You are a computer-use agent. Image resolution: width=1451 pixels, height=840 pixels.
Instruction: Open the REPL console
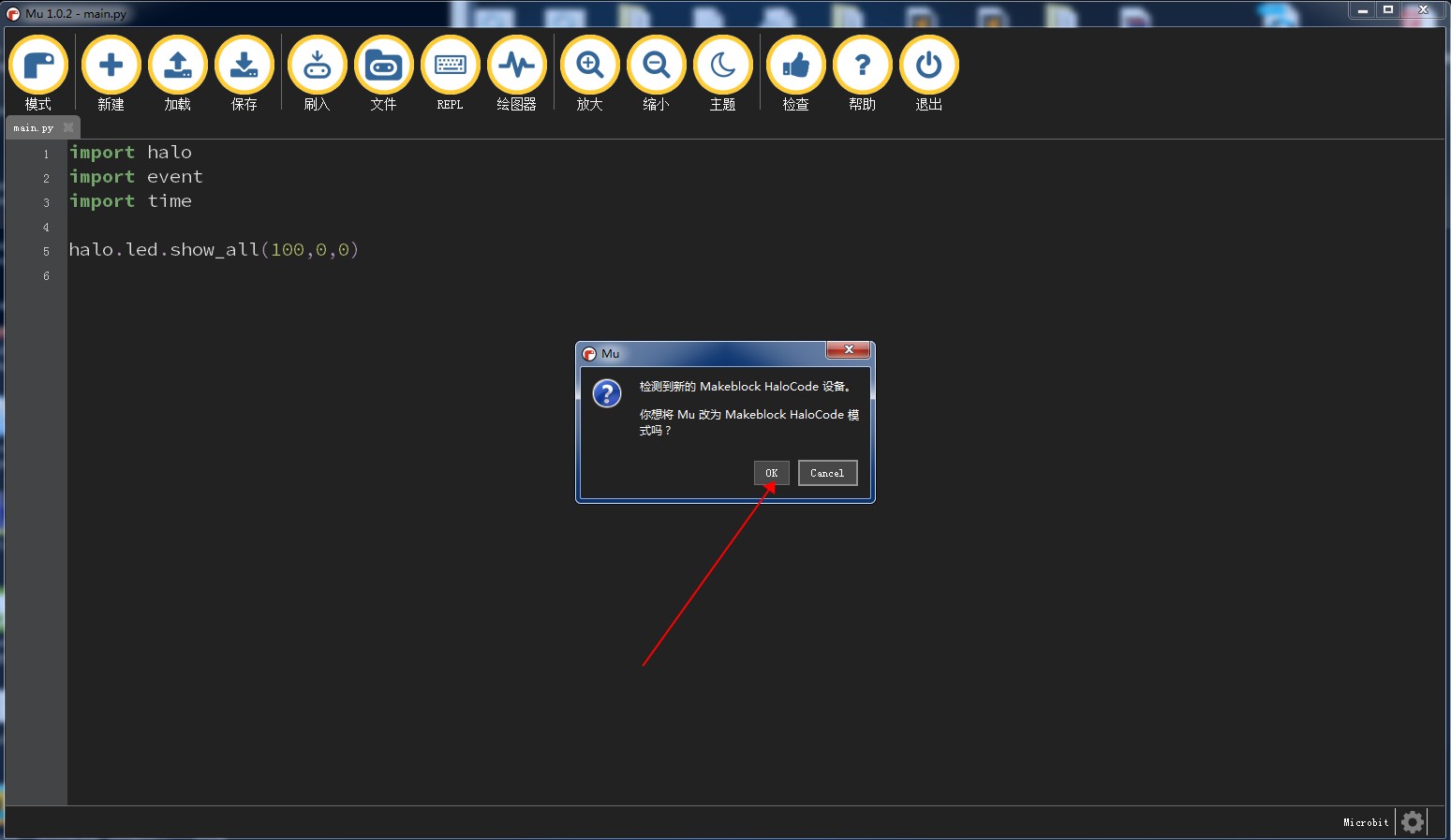tap(450, 74)
